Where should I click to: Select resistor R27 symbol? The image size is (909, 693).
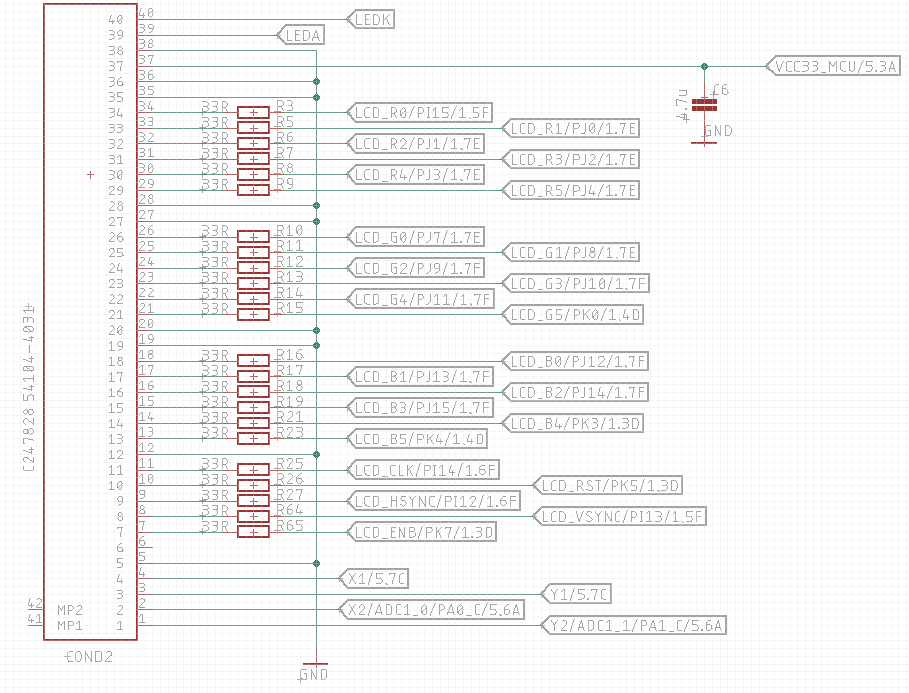(x=253, y=501)
